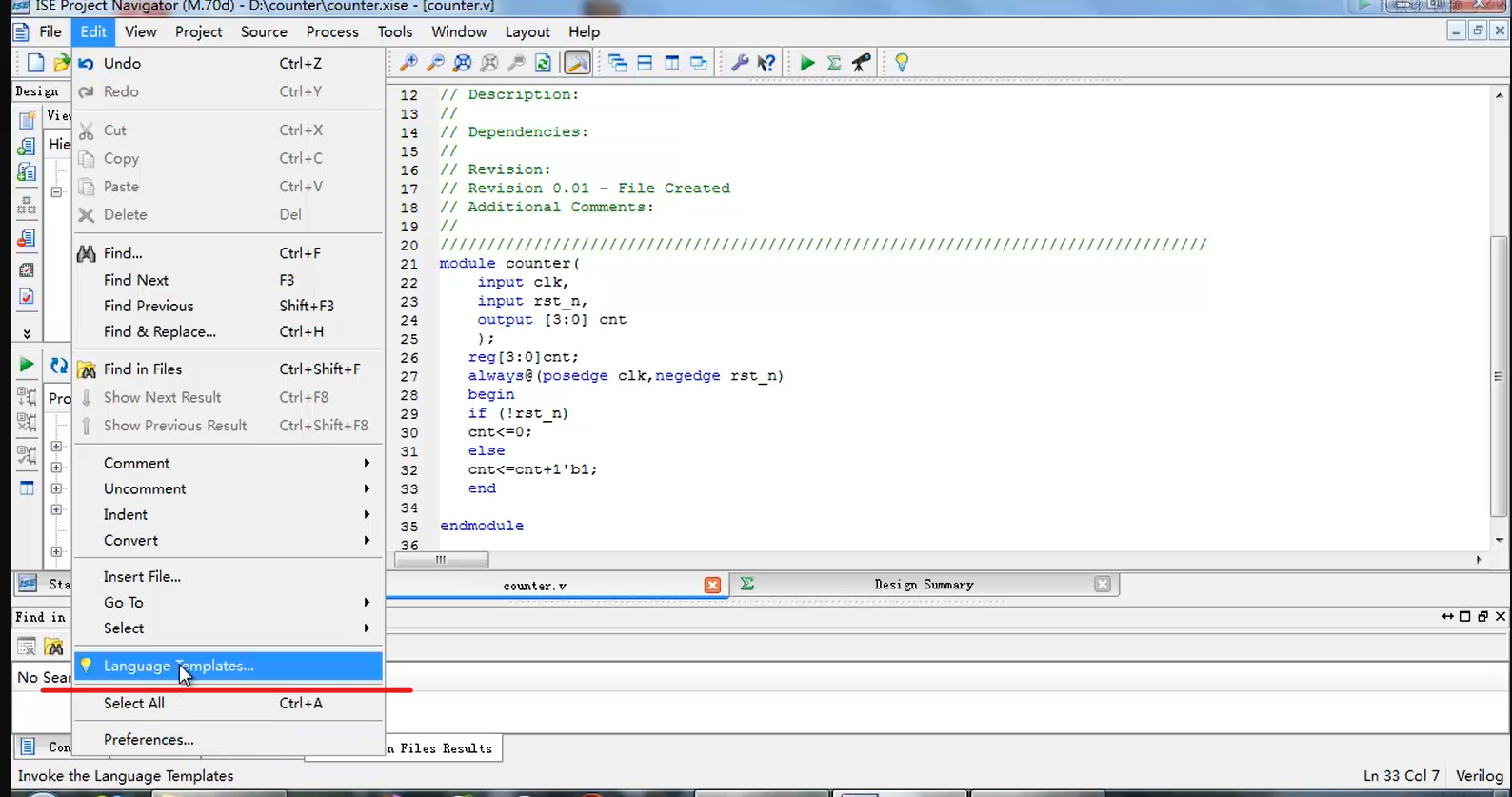Open the Source menu
Image resolution: width=1512 pixels, height=797 pixels.
pos(264,31)
